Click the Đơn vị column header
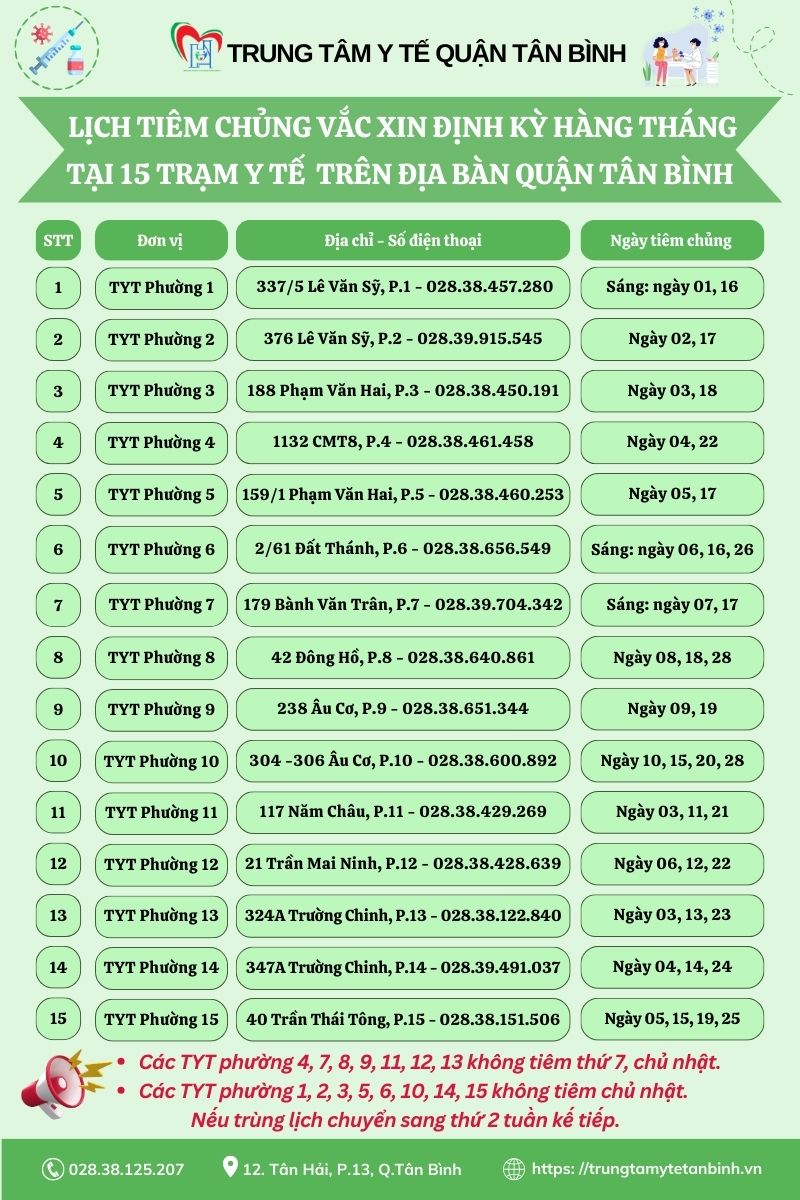This screenshot has width=800, height=1200. pyautogui.click(x=161, y=240)
